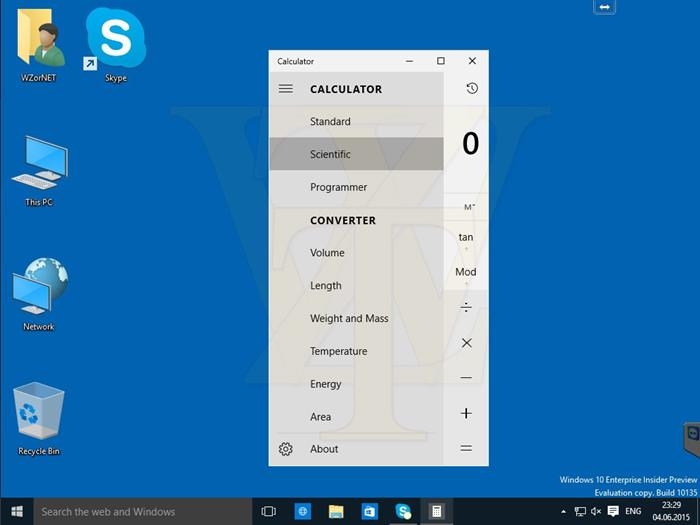Click the CALCULATOR heading
Screen dimensions: 700x525
346,89
